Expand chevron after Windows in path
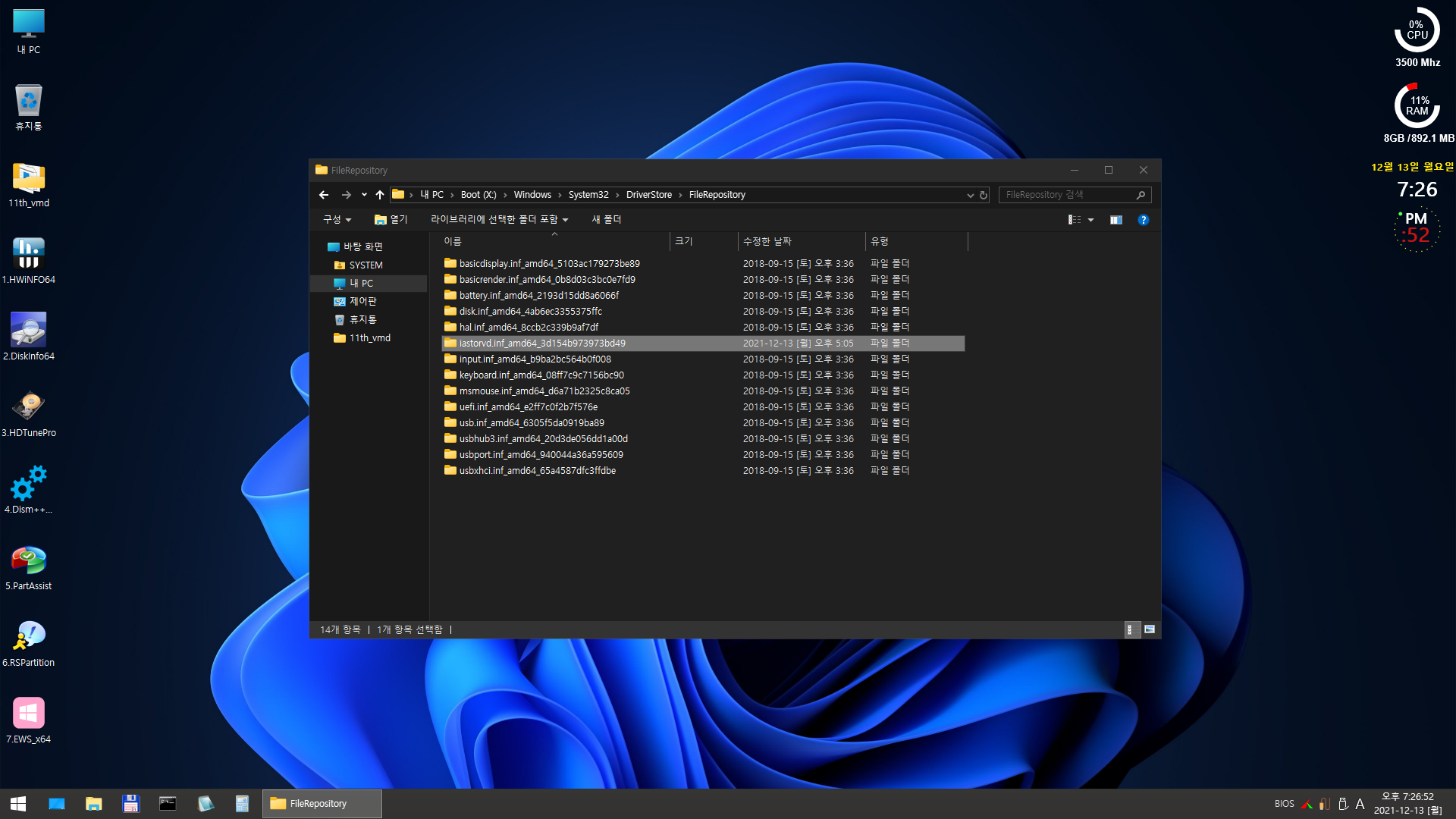Screen dimensions: 1456x819 click(x=560, y=195)
